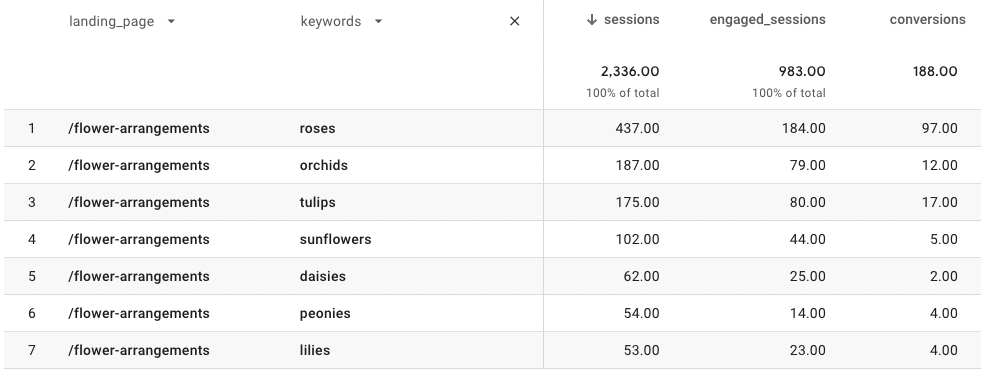Select the sunflowers keyword cell
Image resolution: width=981 pixels, height=369 pixels.
[335, 239]
